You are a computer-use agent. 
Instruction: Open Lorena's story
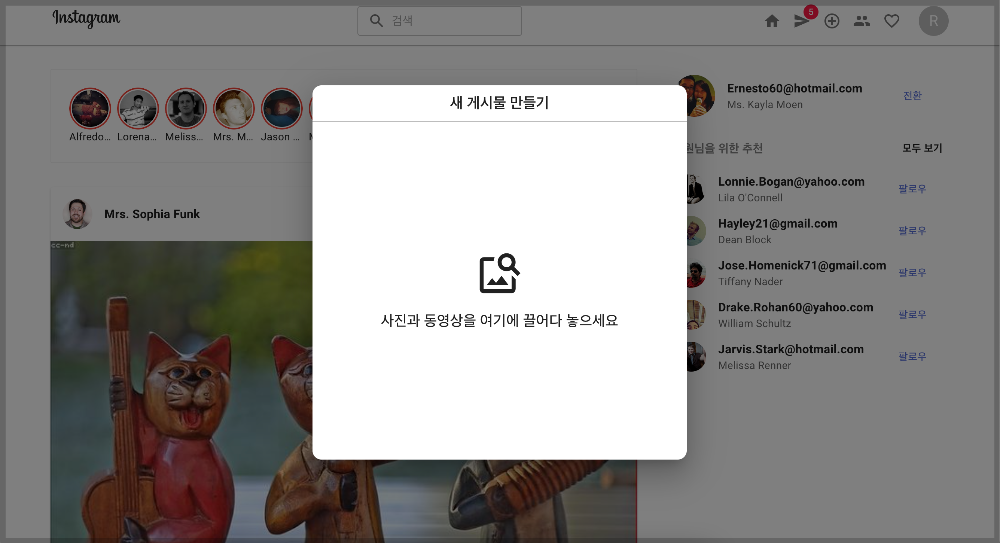(138, 108)
